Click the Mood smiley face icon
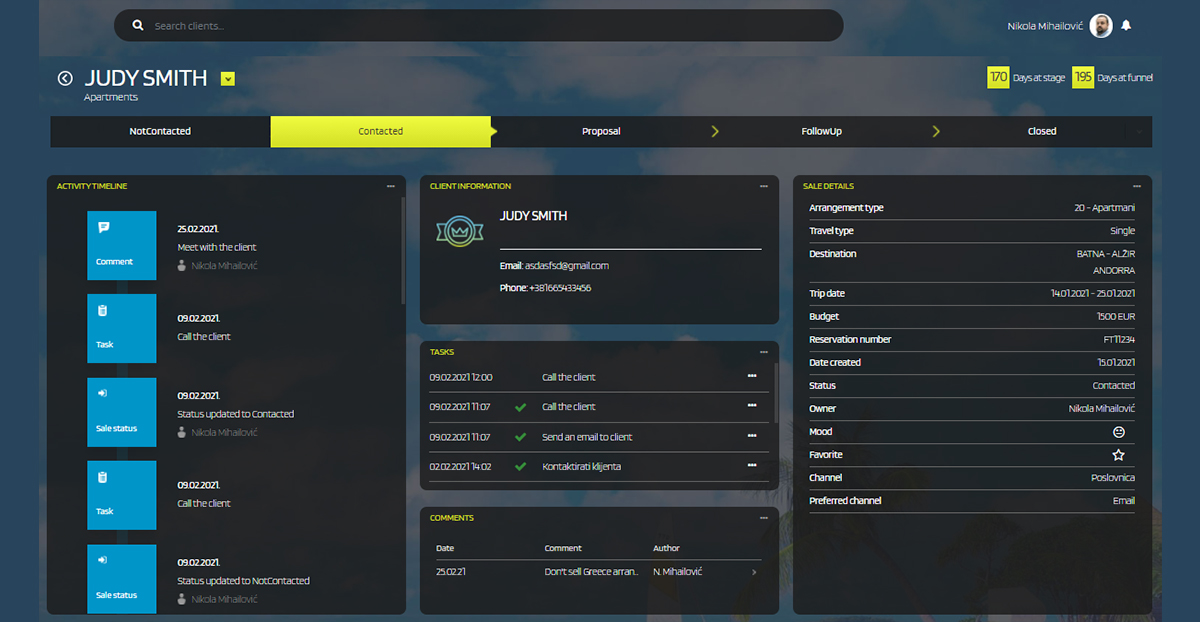The width and height of the screenshot is (1200, 622). point(1119,432)
